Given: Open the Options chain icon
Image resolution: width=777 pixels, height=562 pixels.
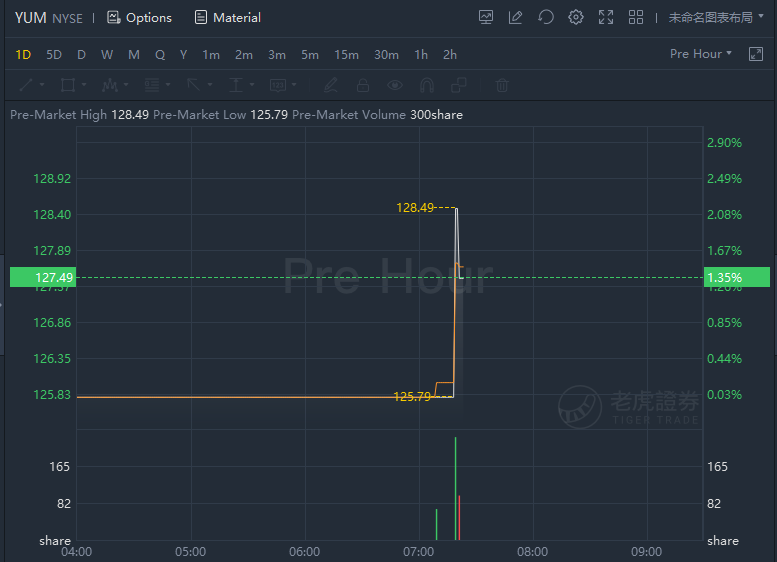Looking at the screenshot, I should [113, 18].
